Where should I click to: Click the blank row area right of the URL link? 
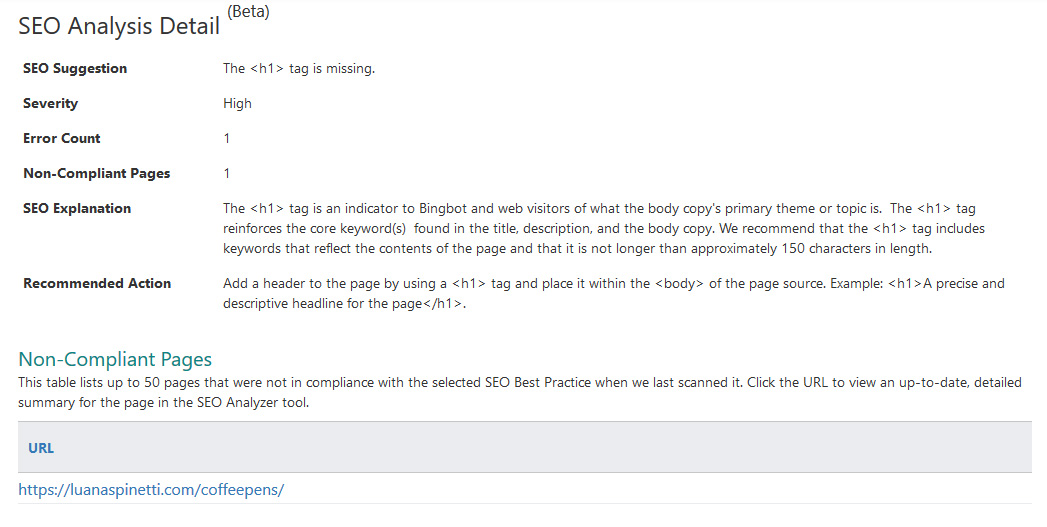click(x=660, y=490)
